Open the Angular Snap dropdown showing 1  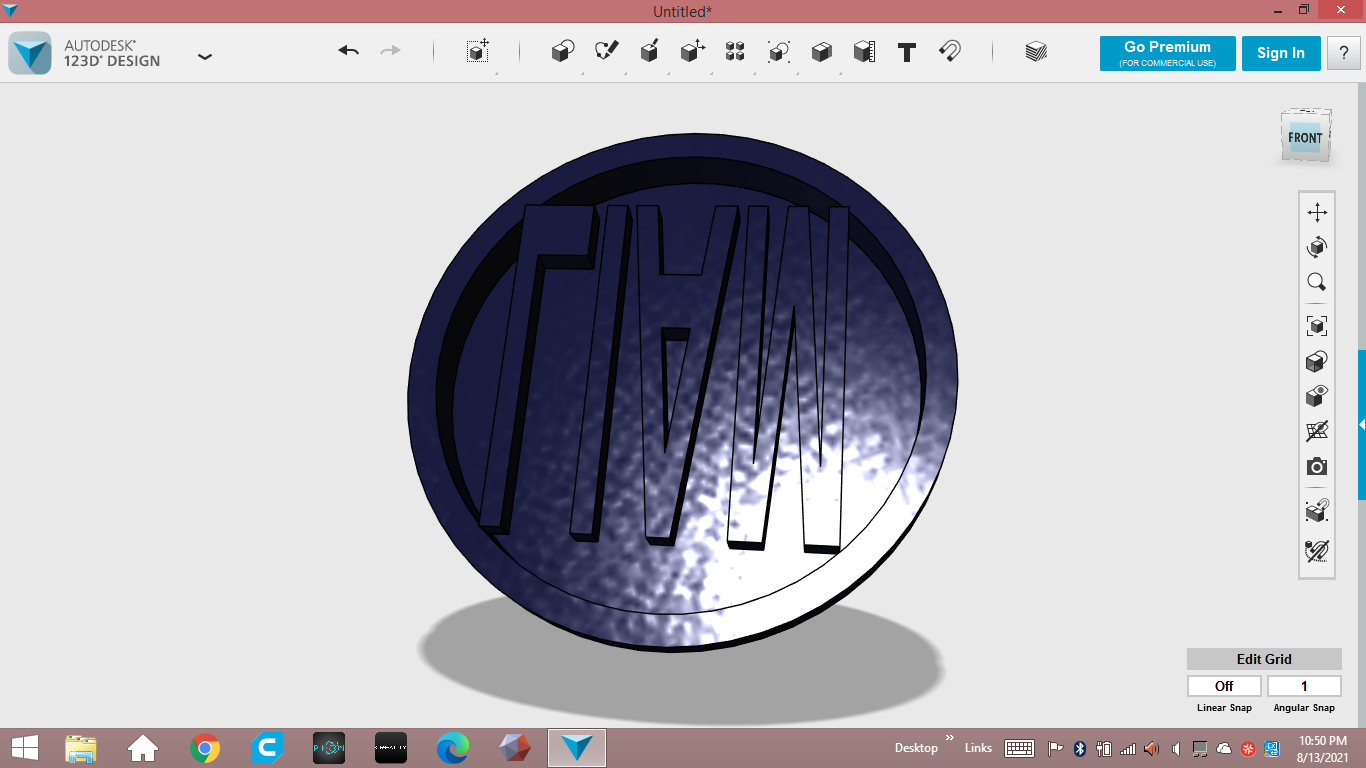1304,686
